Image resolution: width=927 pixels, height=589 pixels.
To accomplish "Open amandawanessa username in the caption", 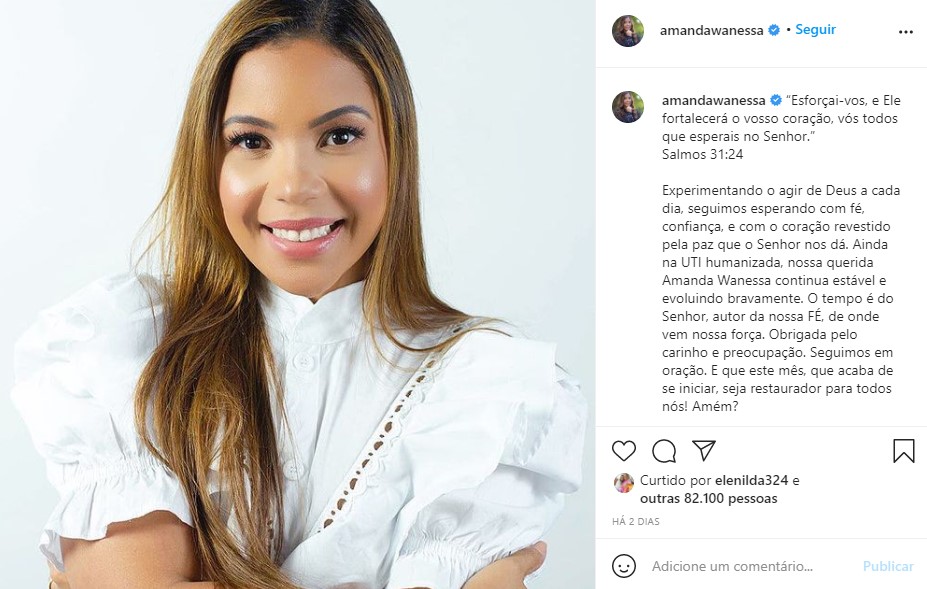I will pyautogui.click(x=714, y=101).
